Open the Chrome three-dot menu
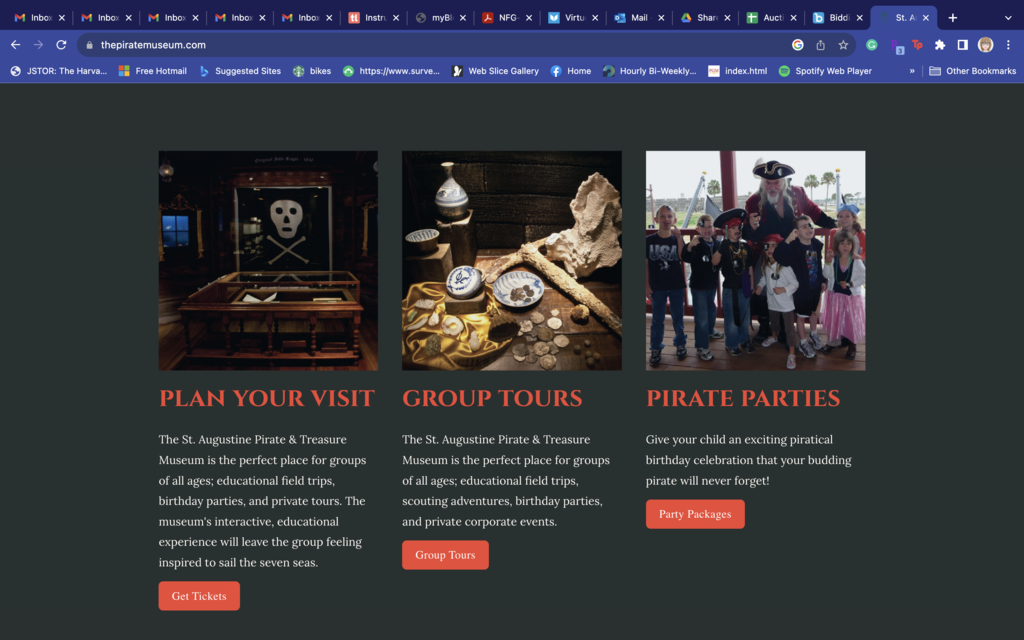This screenshot has width=1024, height=640. point(1008,45)
